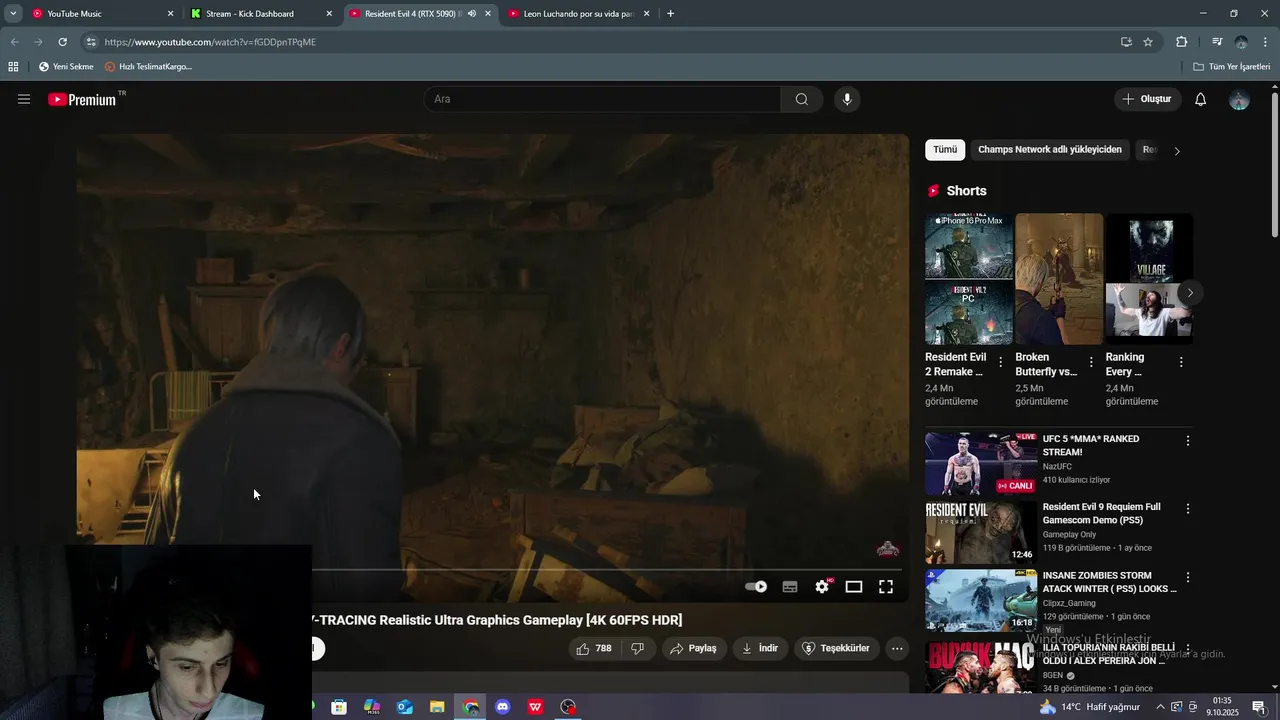Toggle subtitles in the video player
Viewport: 1280px width, 720px height.
(790, 587)
